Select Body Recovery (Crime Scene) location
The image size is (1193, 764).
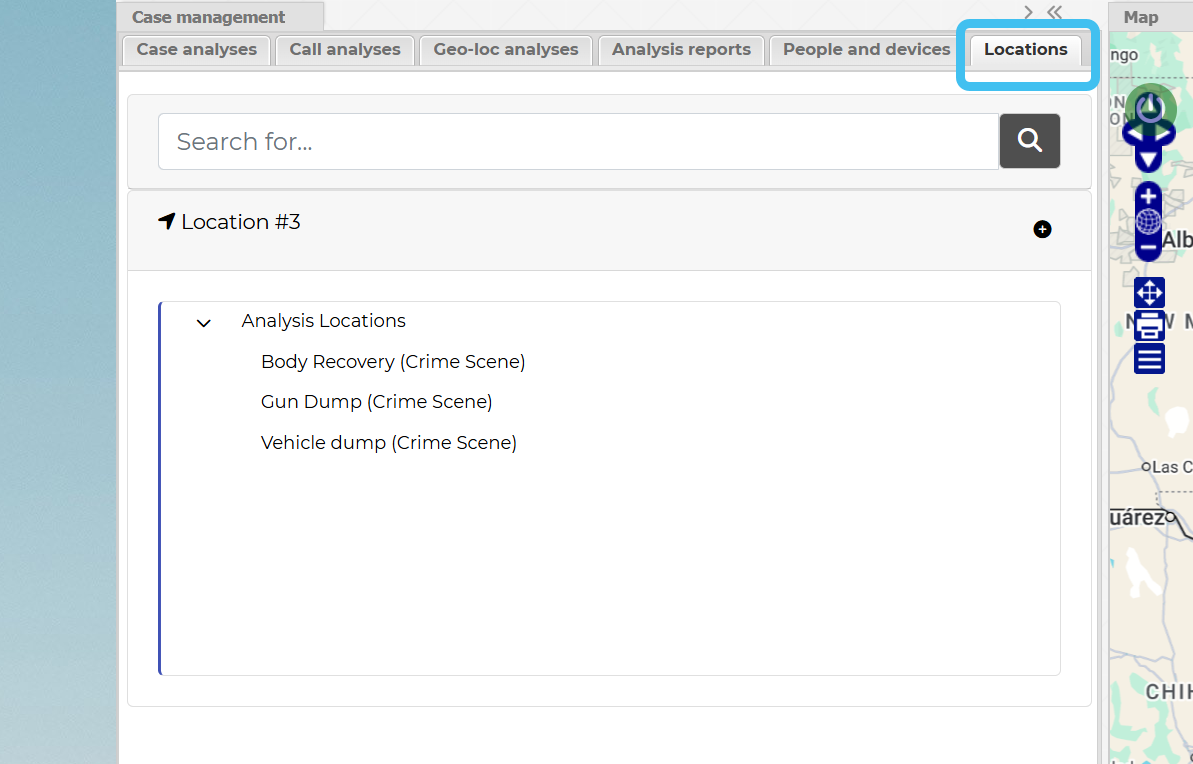tap(392, 362)
